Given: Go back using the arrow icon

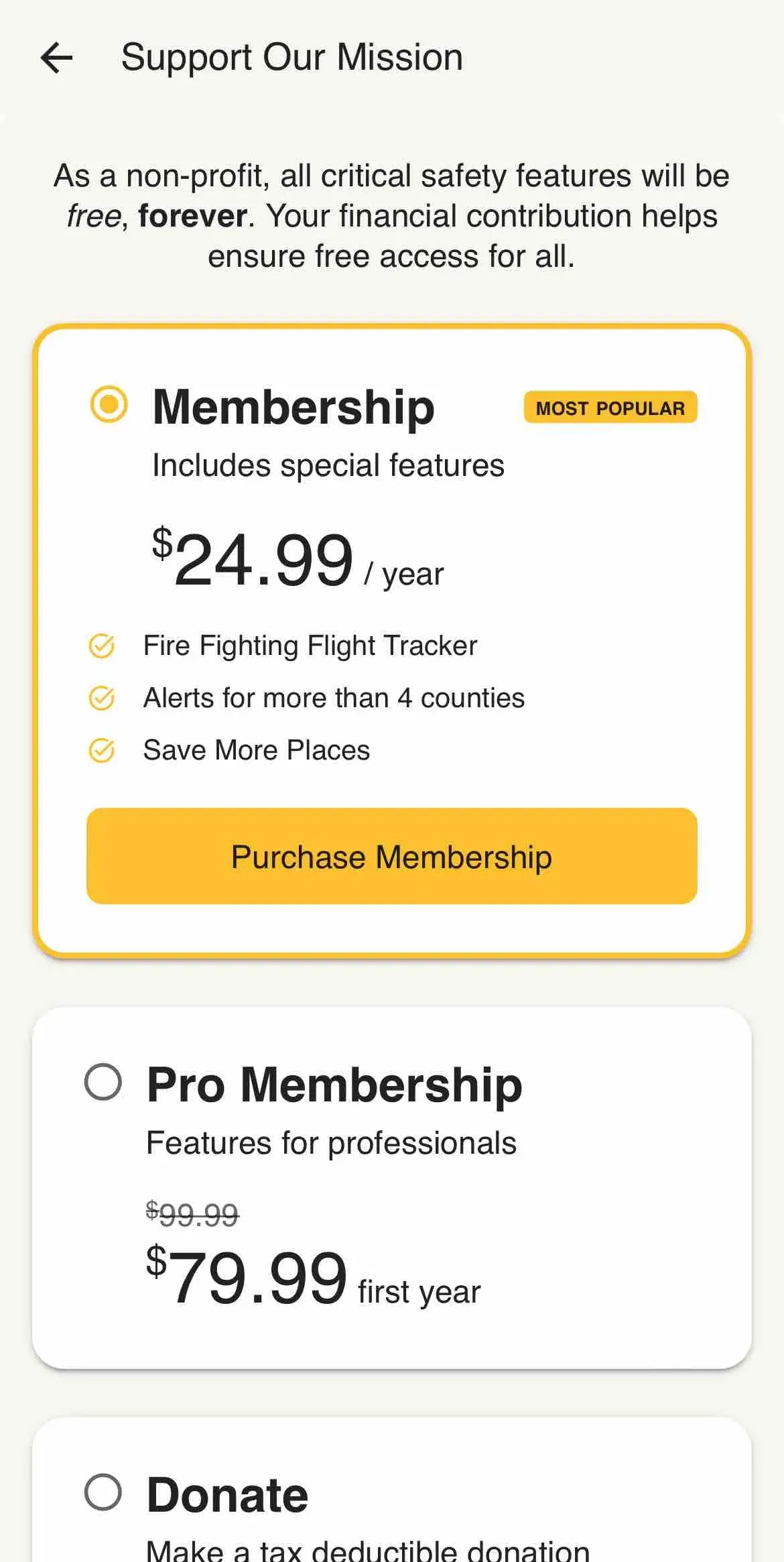Looking at the screenshot, I should pos(57,58).
